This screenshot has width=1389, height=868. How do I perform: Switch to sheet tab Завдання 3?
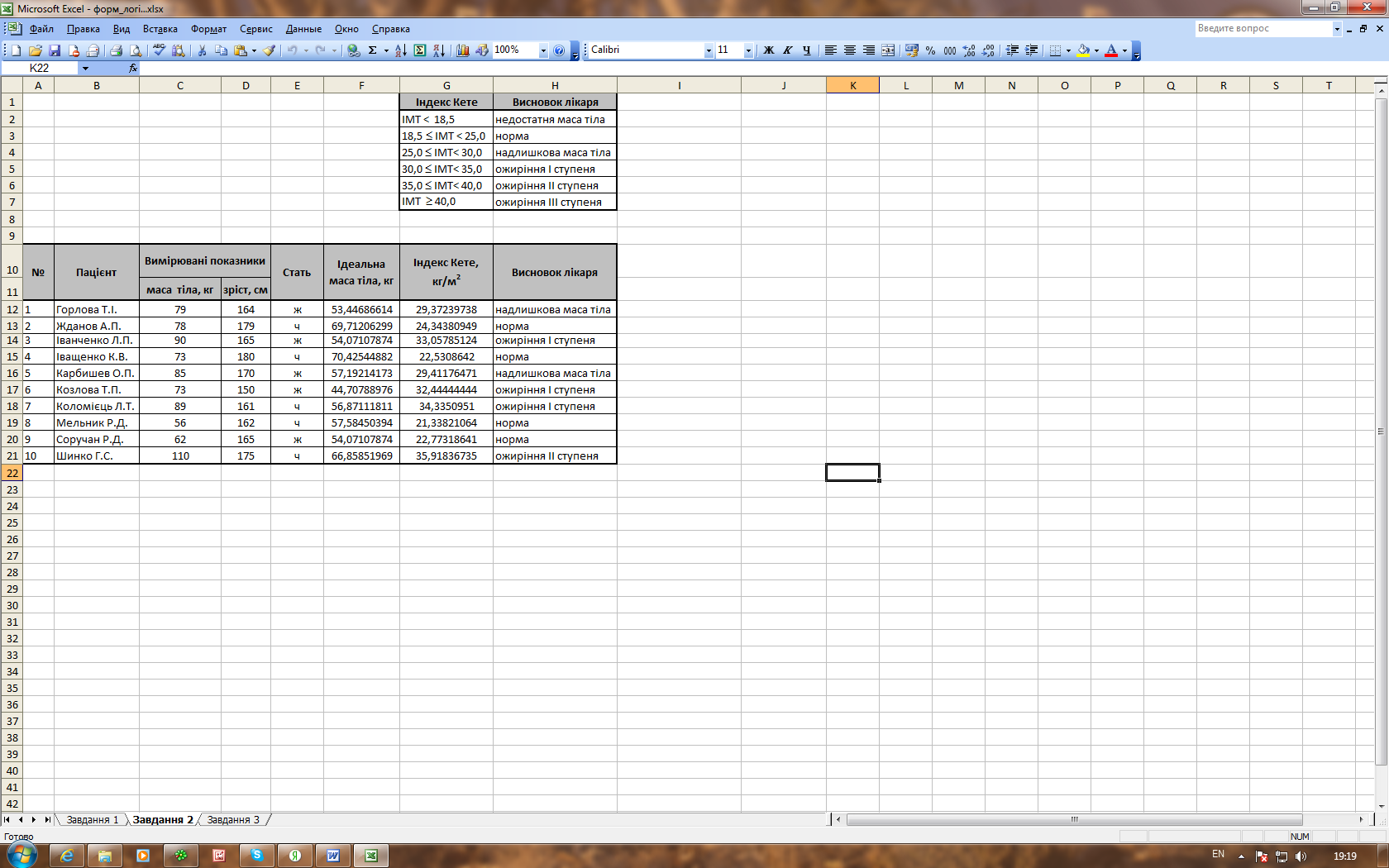(233, 820)
